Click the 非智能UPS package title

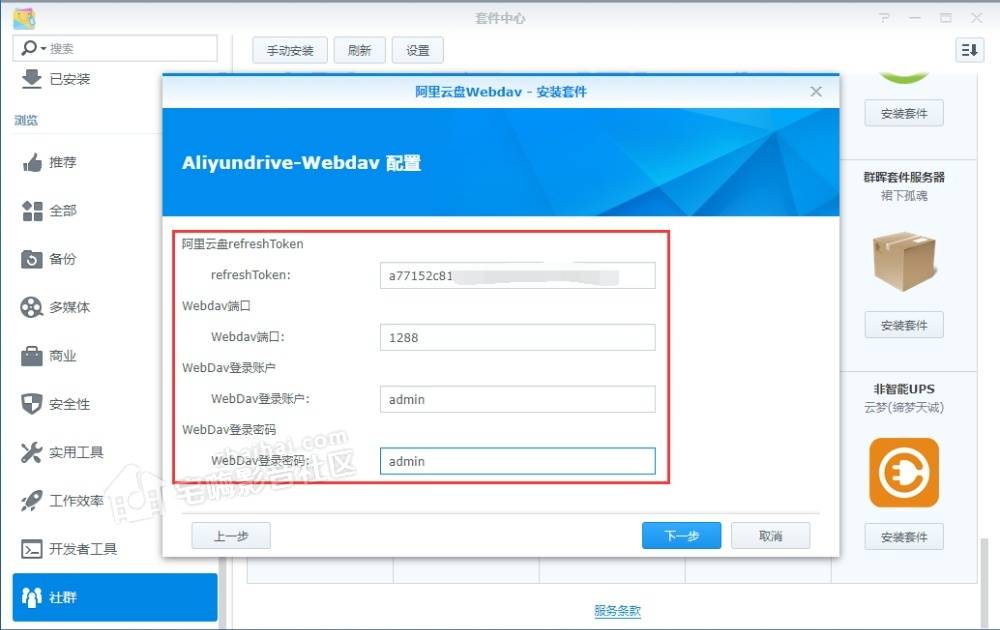point(904,389)
